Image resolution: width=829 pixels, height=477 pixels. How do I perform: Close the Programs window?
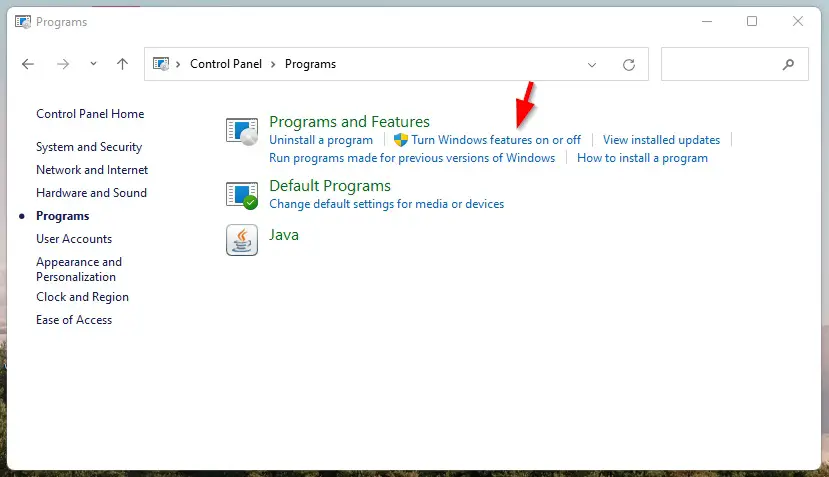coord(798,21)
